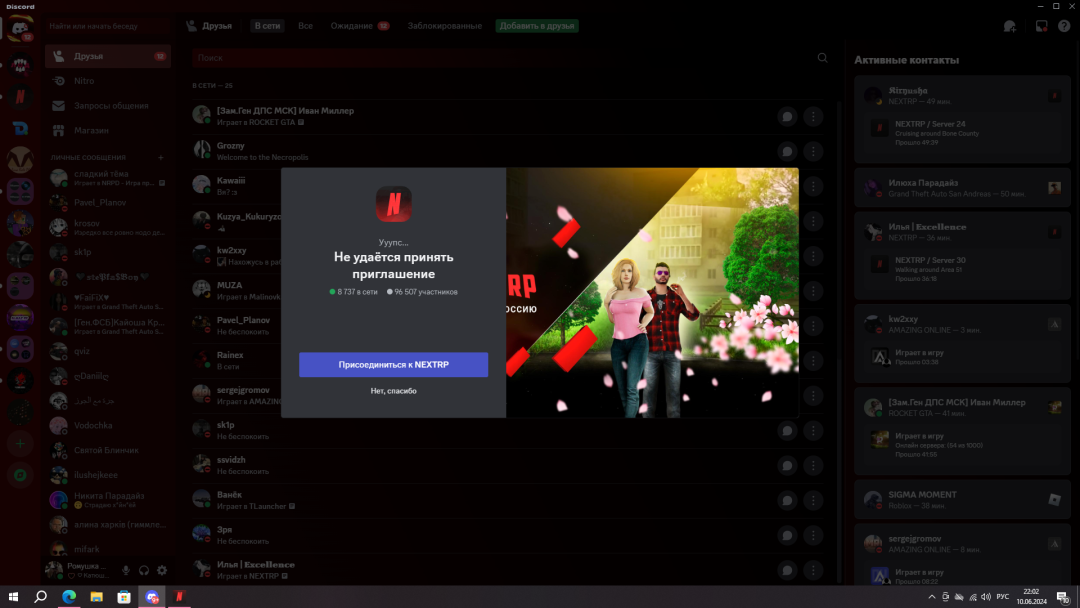
Task: Open DM with Никита Парадайз
Action: coord(107,500)
